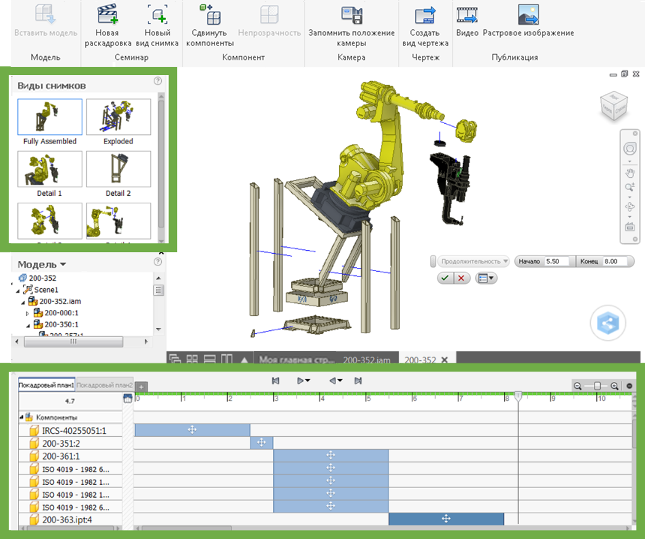Screen dimensions: 645x539
Task: Cancel with the red X button
Action: pos(462,278)
